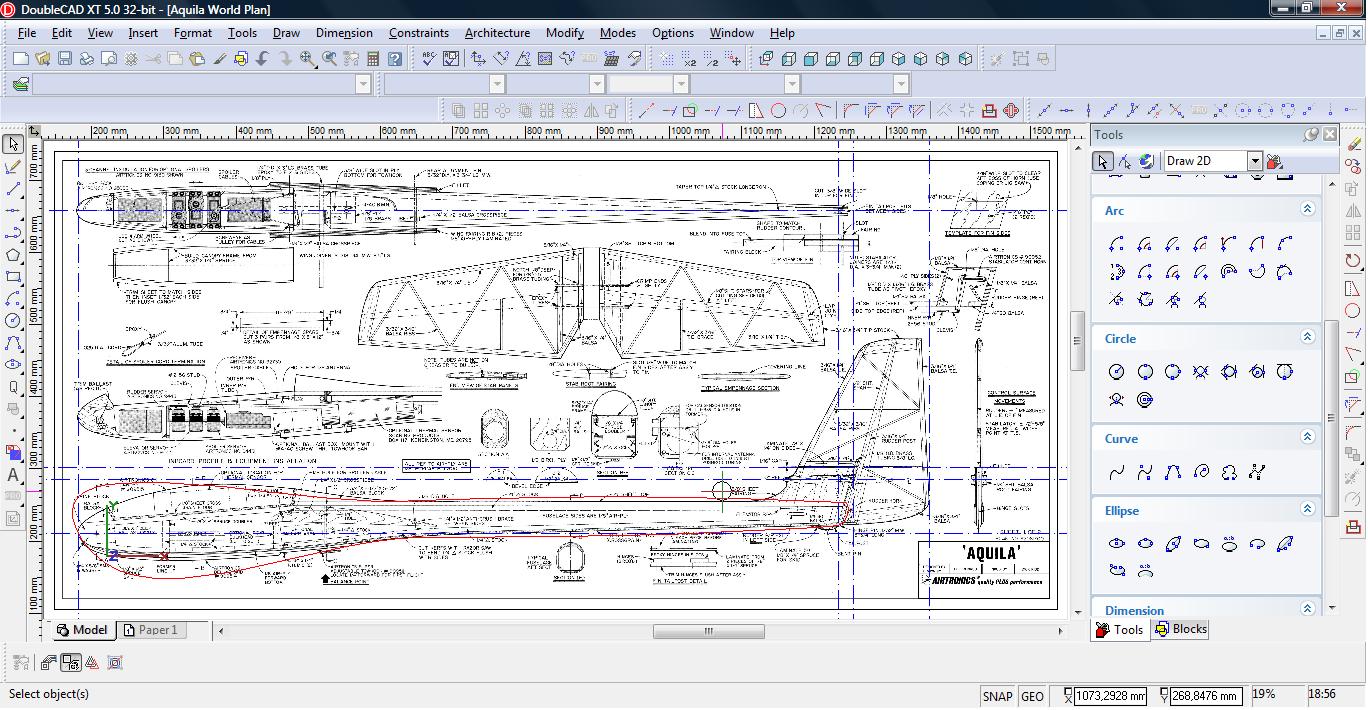Pick the first ellipse tool in Ellipse section
Viewport: 1368px width, 710px height.
tap(1117, 543)
